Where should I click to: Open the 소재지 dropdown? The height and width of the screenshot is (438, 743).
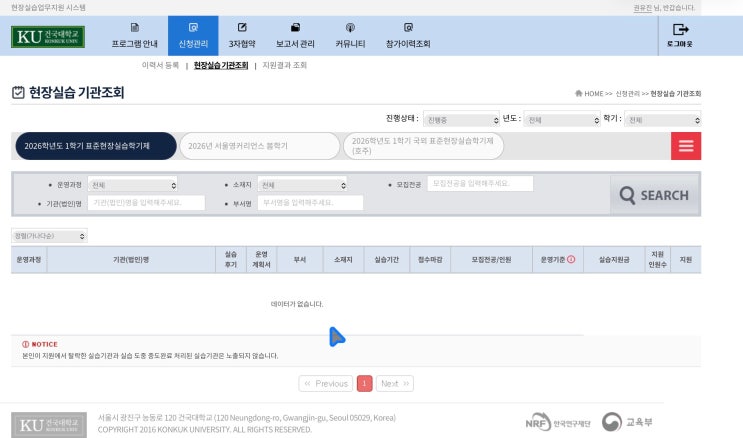click(302, 185)
